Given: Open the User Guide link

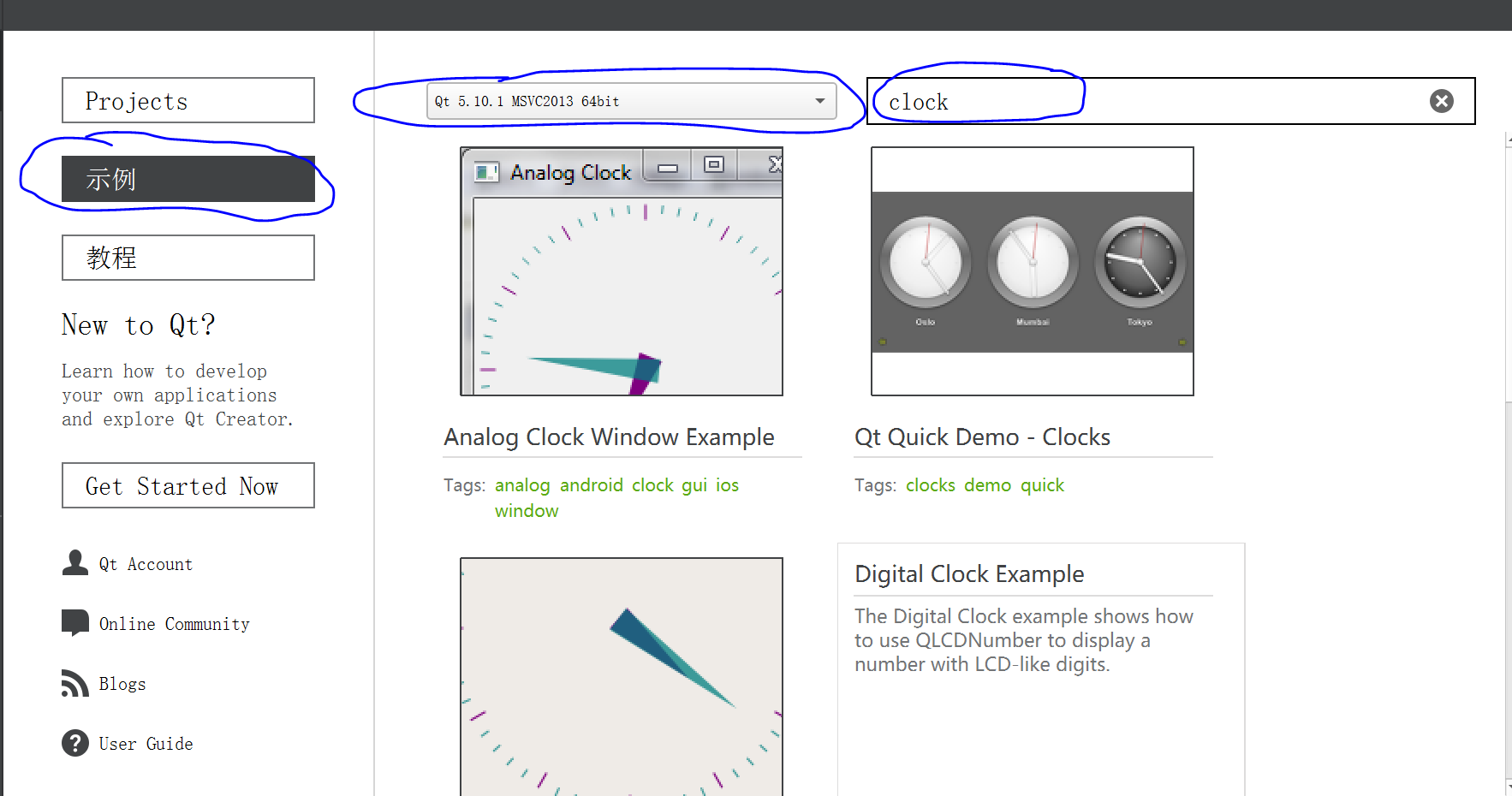Looking at the screenshot, I should click(146, 744).
